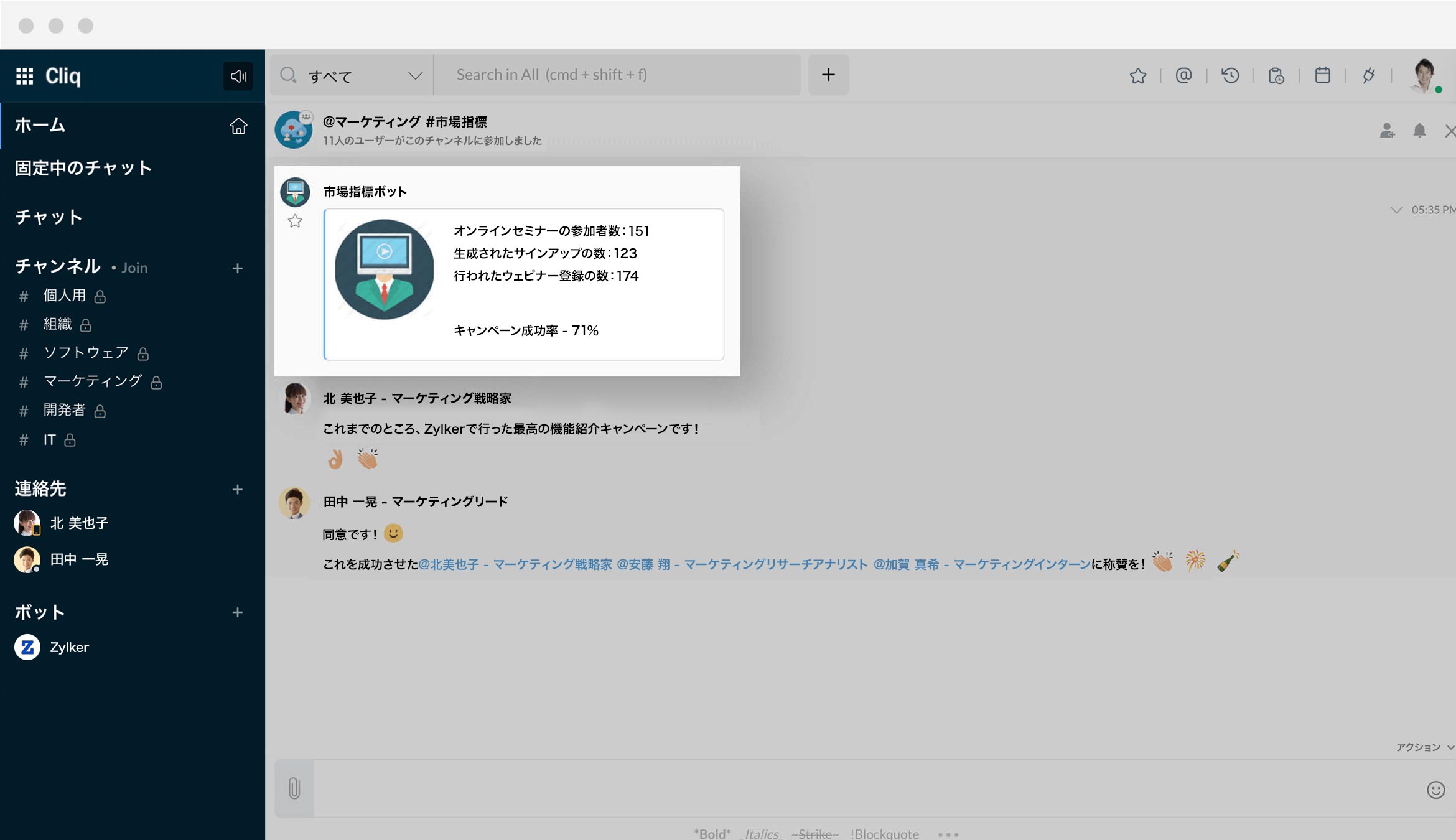Open the emoji picker smiley

pos(1435,790)
